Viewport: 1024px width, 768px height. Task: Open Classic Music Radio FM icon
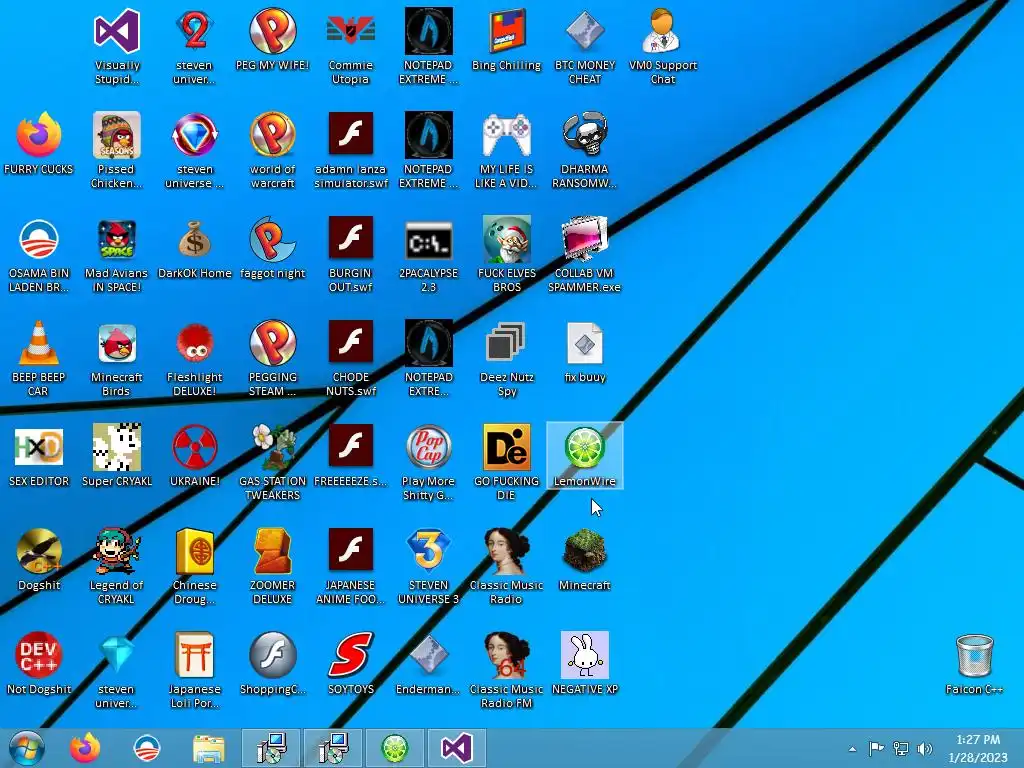pos(506,670)
